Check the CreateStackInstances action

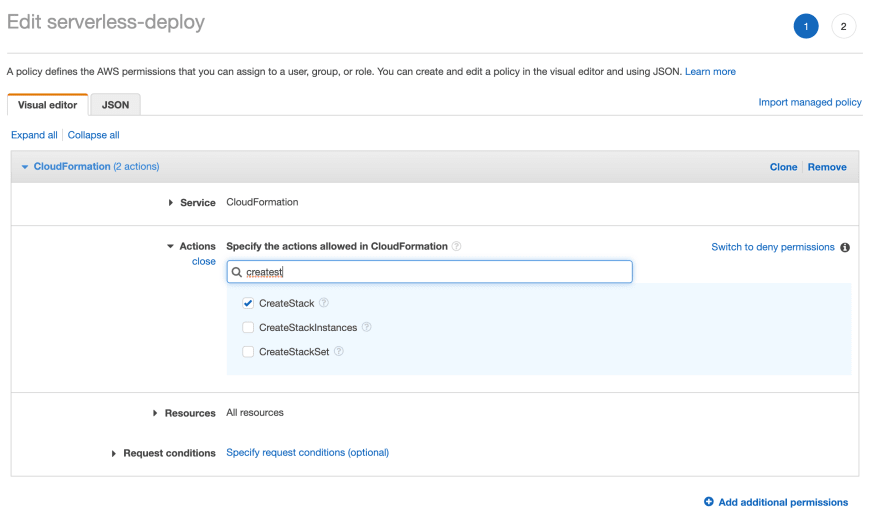pyautogui.click(x=248, y=327)
